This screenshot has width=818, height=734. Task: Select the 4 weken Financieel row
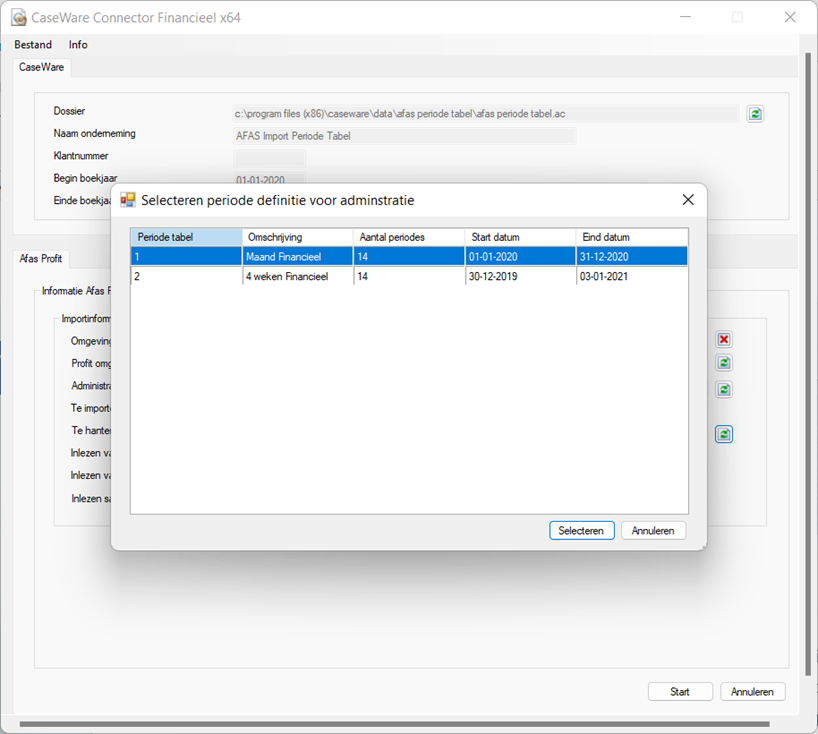[409, 276]
